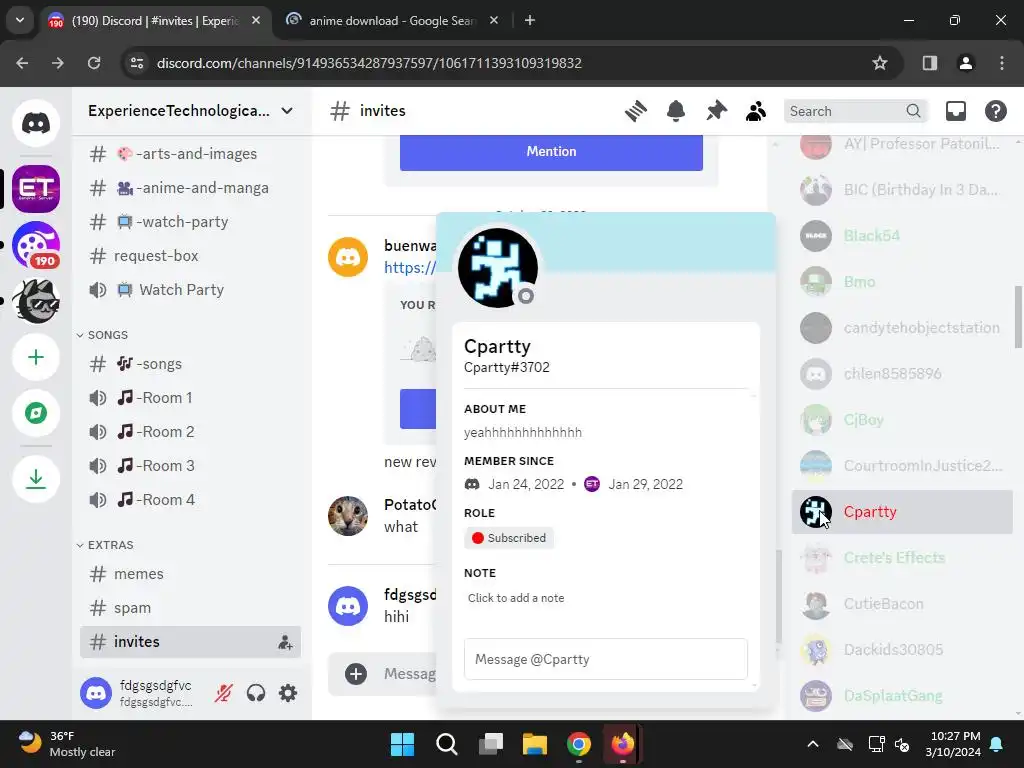The width and height of the screenshot is (1024, 768).
Task: Select member Dackids30805 in member list
Action: click(x=902, y=650)
